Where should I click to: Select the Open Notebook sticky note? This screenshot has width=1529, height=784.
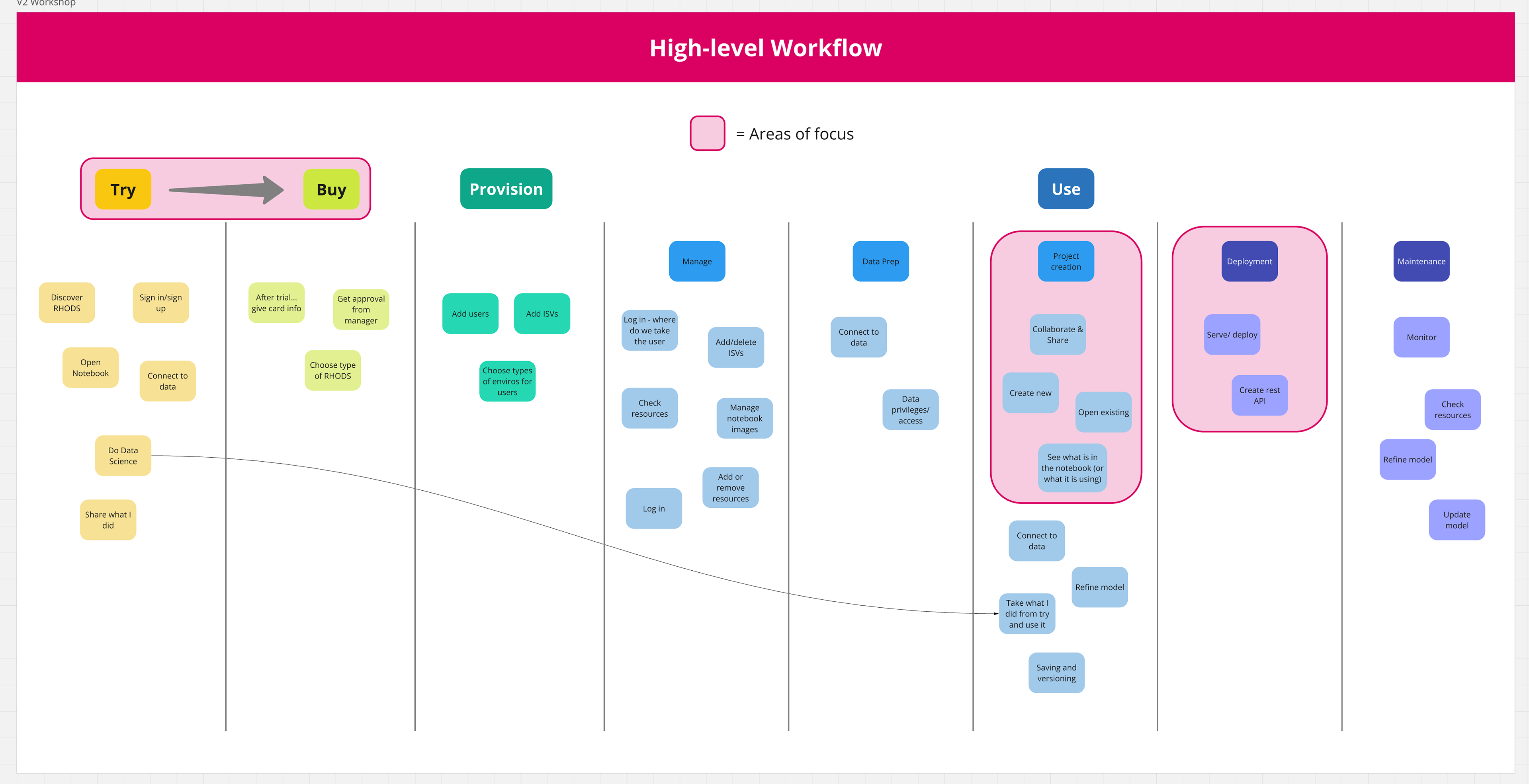(x=90, y=368)
